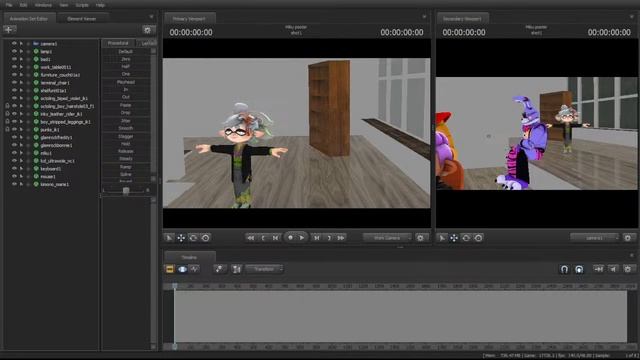Screen dimensions: 640x360
Task: Toggle visibility of lamp1
Action: [14, 51]
